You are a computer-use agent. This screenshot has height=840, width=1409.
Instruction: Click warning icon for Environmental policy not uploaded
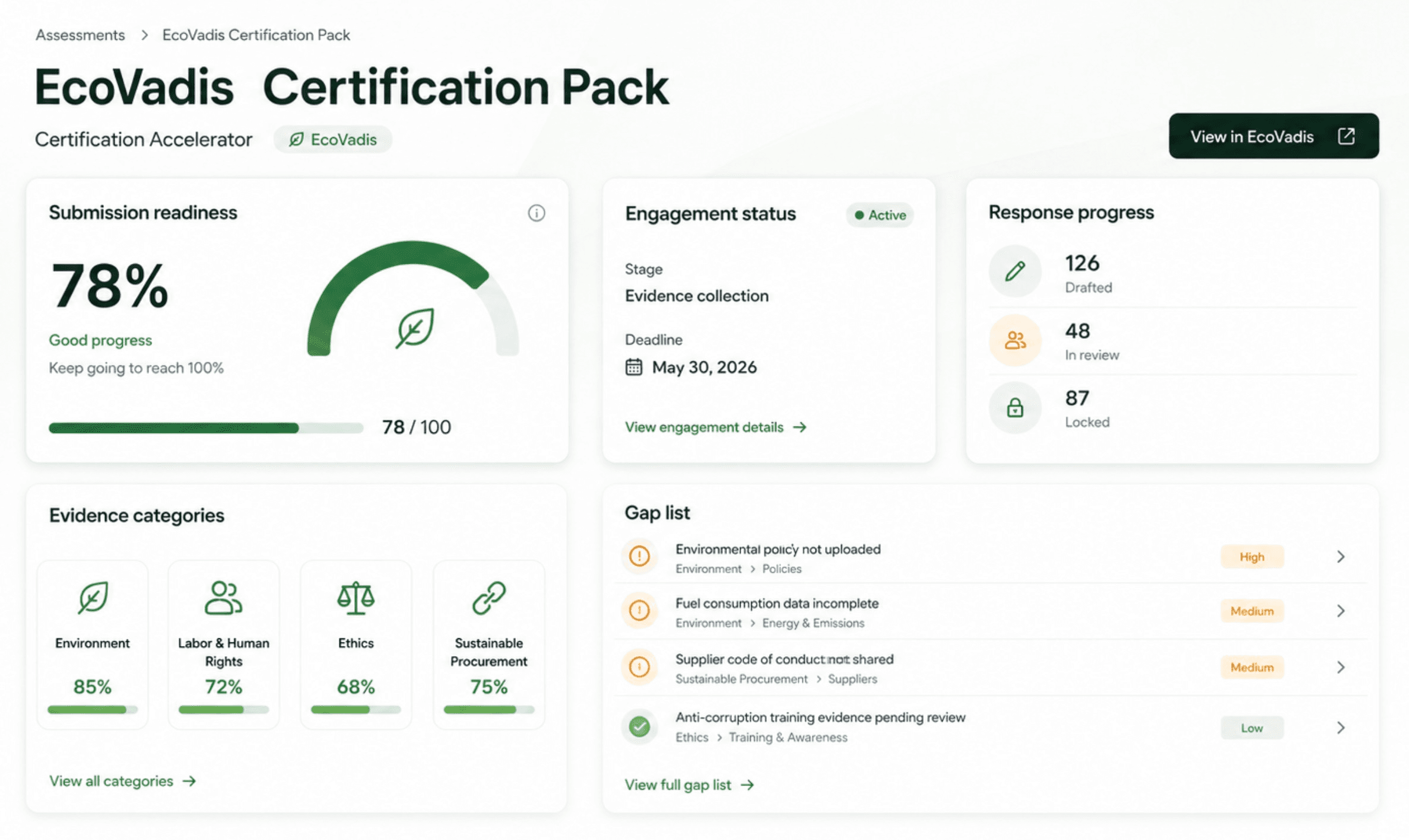[x=639, y=556]
